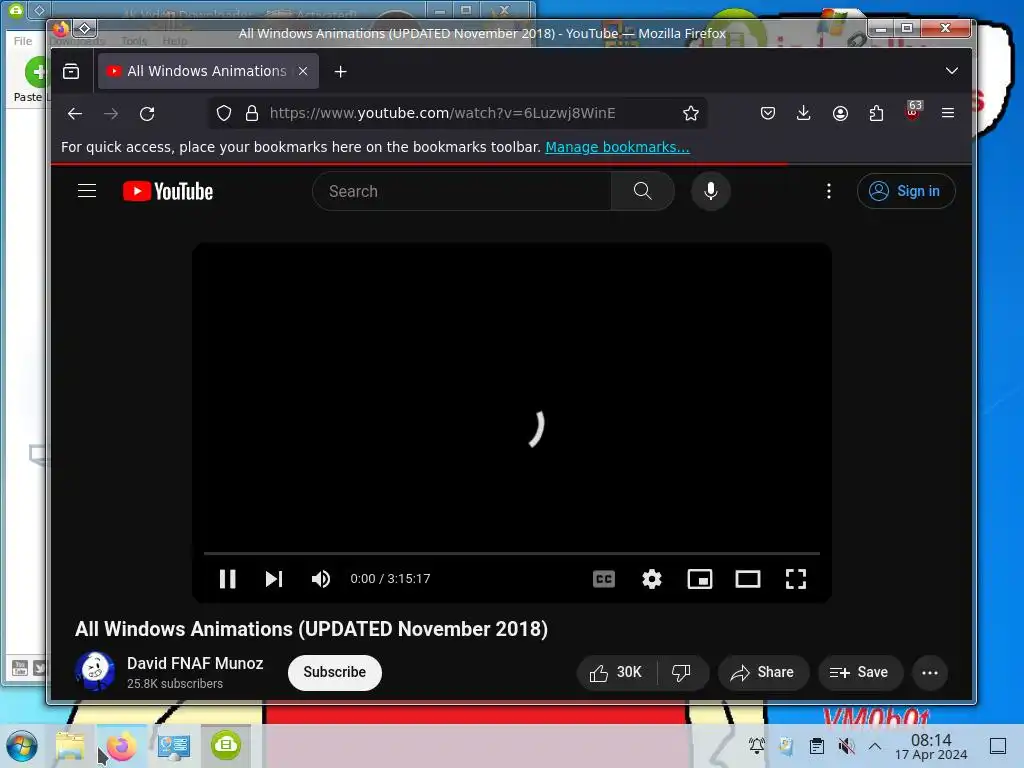This screenshot has width=1024, height=768.
Task: Open more actions ellipsis below video
Action: click(930, 673)
